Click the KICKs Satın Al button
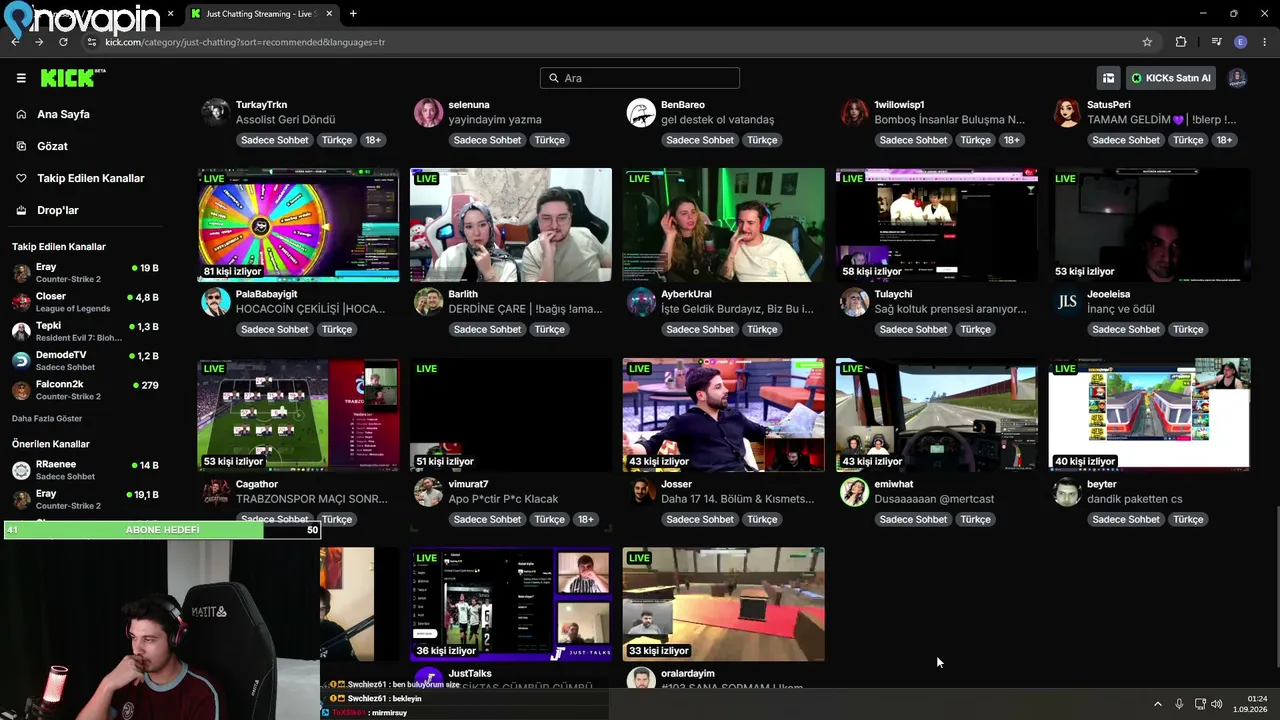The height and width of the screenshot is (720, 1280). coord(1170,78)
